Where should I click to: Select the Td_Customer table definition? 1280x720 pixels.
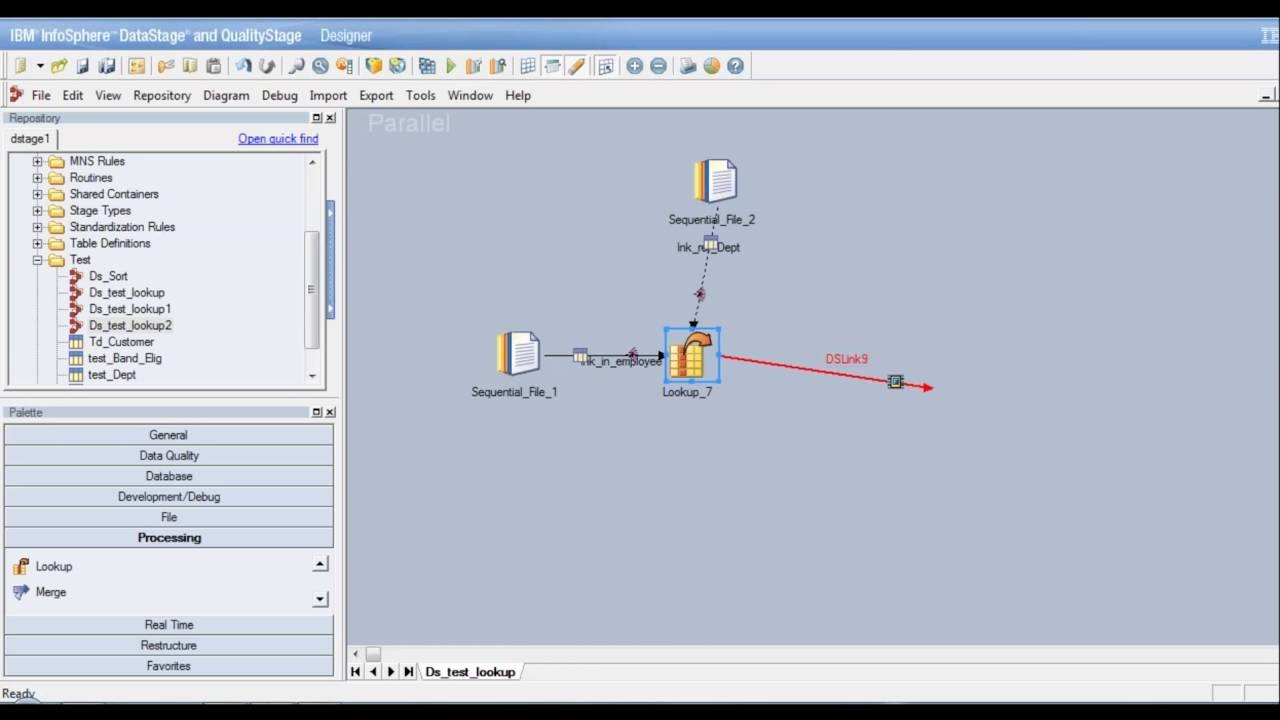pyautogui.click(x=121, y=342)
